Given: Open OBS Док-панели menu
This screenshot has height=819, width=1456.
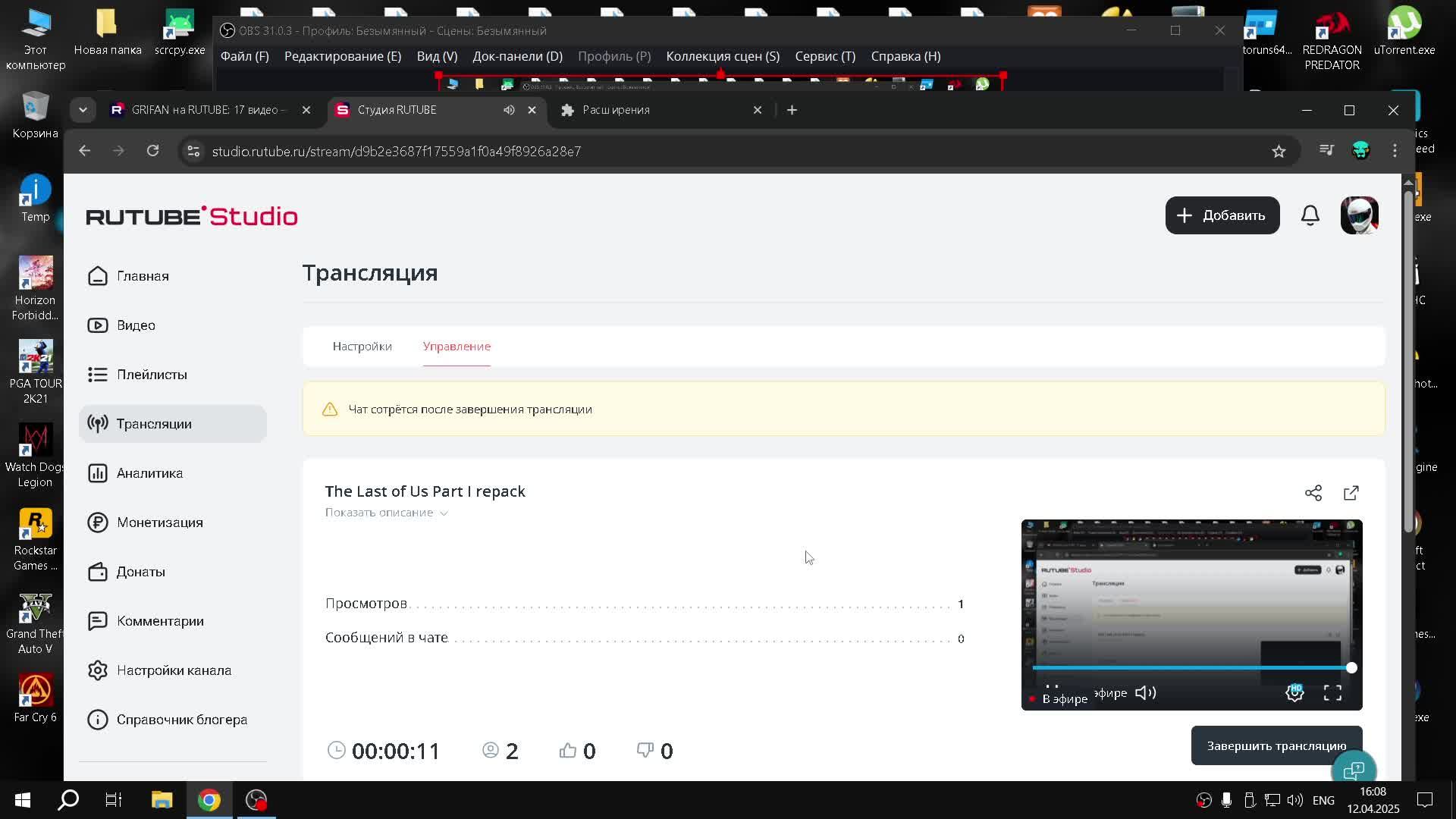Looking at the screenshot, I should click(517, 56).
